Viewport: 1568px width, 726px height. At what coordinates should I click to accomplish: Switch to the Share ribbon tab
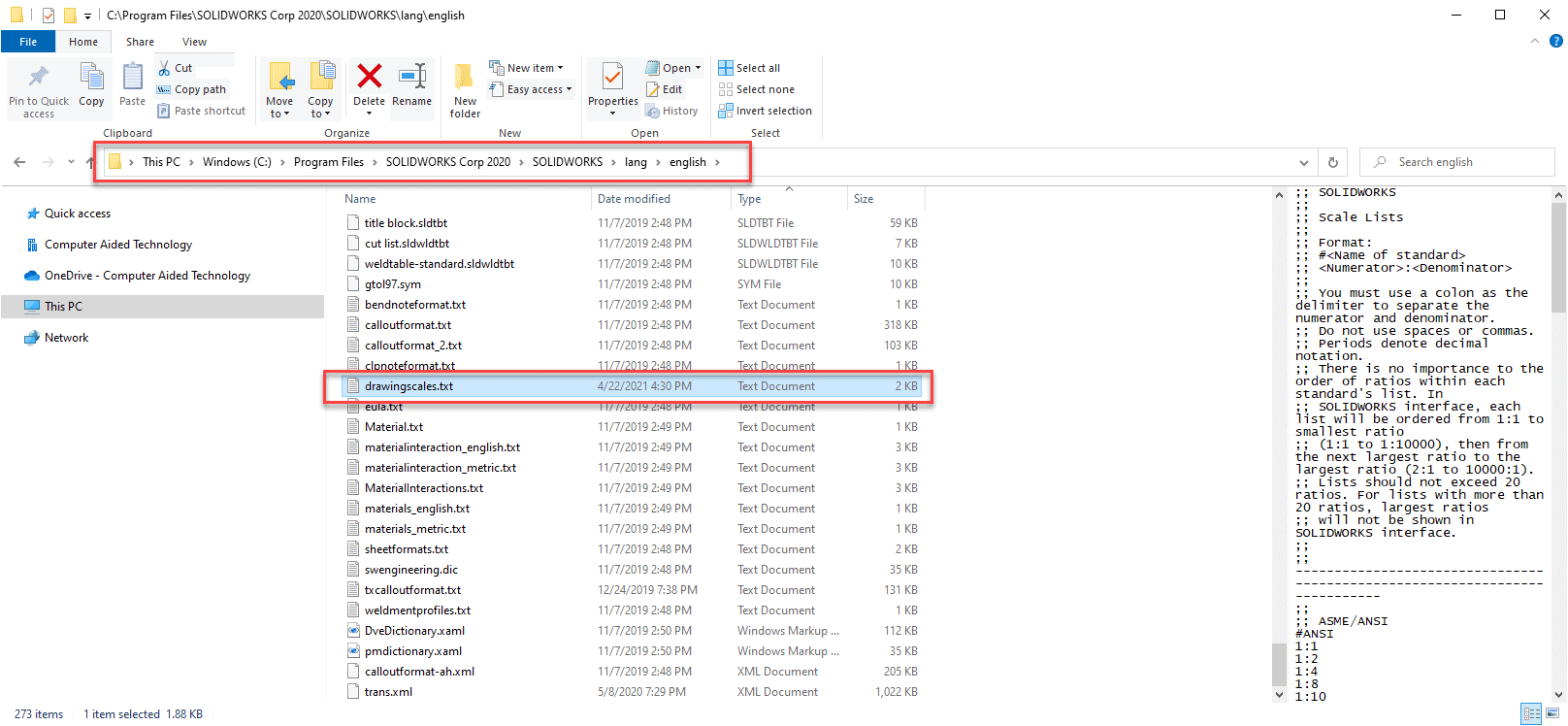pos(140,42)
